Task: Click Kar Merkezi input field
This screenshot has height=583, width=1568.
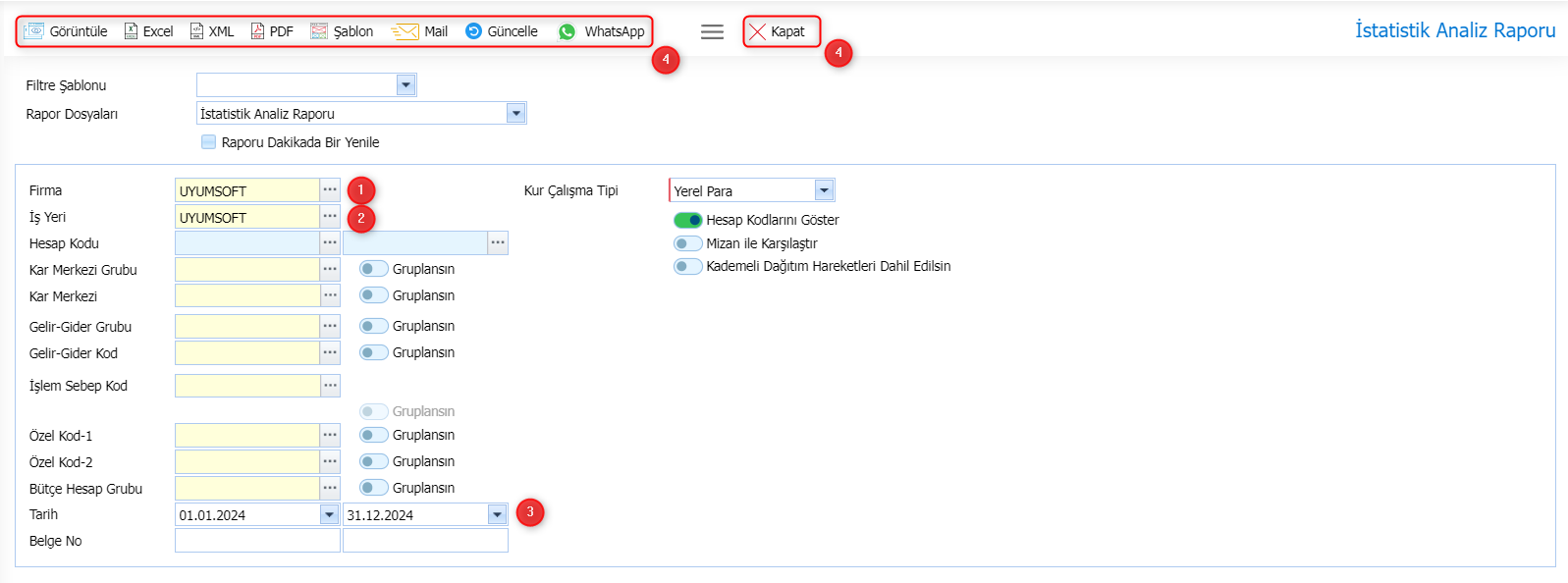Action: (x=247, y=295)
